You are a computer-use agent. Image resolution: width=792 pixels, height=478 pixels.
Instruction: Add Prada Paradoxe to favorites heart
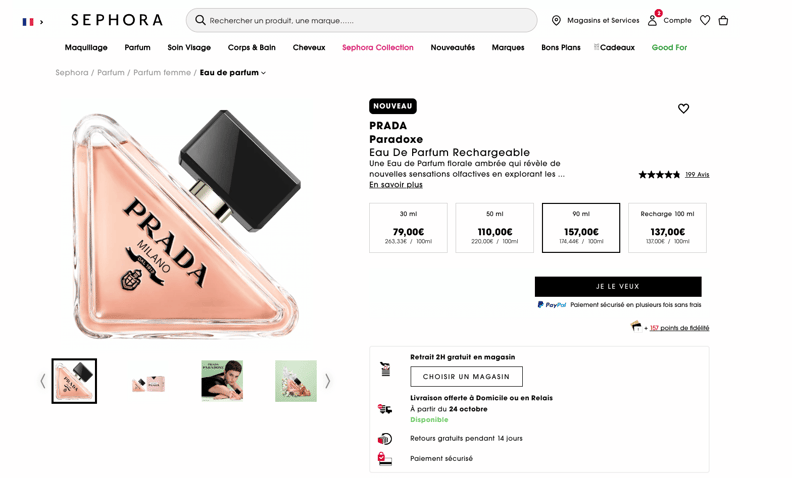click(x=683, y=108)
